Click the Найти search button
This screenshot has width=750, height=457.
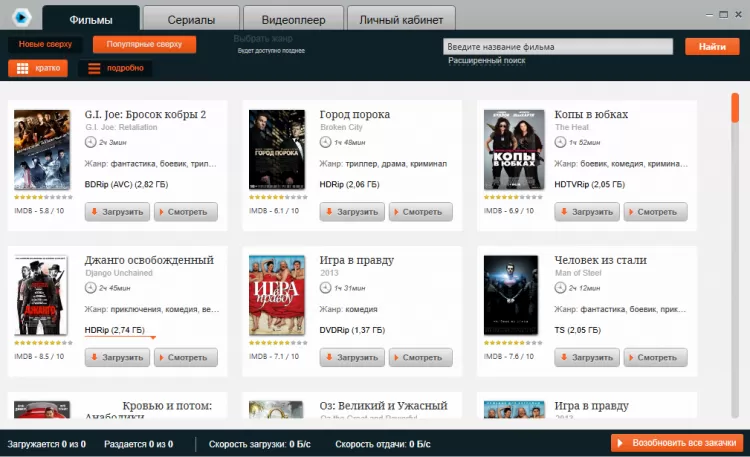click(x=712, y=46)
